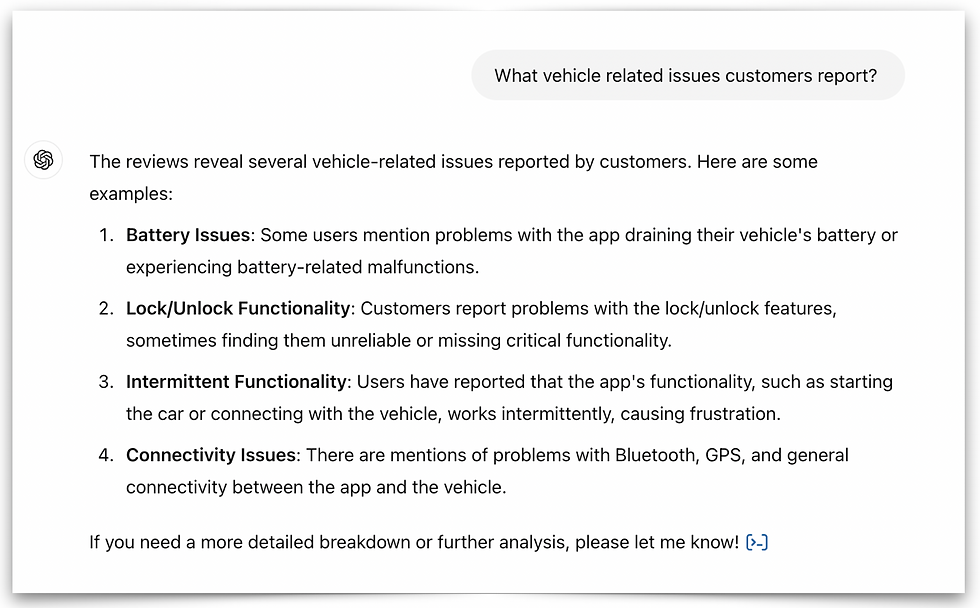Screen dimensions: 980x608
Task: Click the 'examples:' text in the intro
Action: (x=131, y=194)
